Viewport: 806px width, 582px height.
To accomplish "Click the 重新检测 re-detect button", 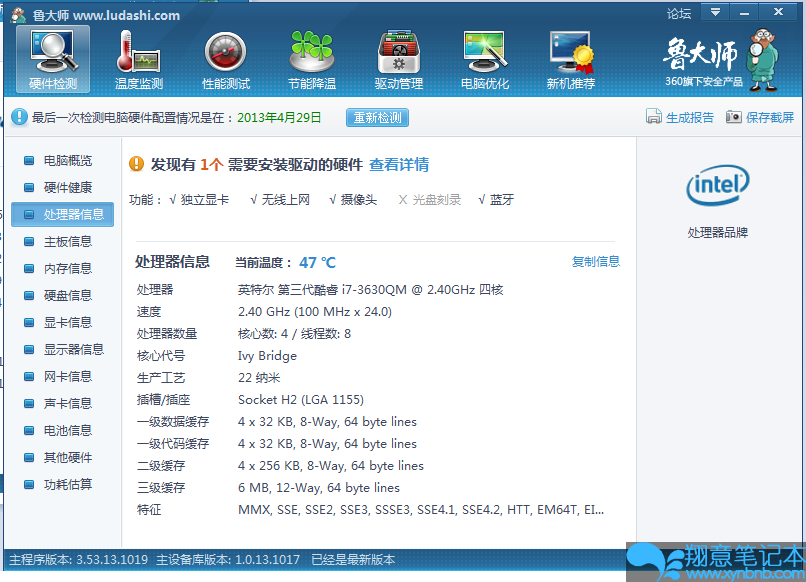I will tap(377, 118).
